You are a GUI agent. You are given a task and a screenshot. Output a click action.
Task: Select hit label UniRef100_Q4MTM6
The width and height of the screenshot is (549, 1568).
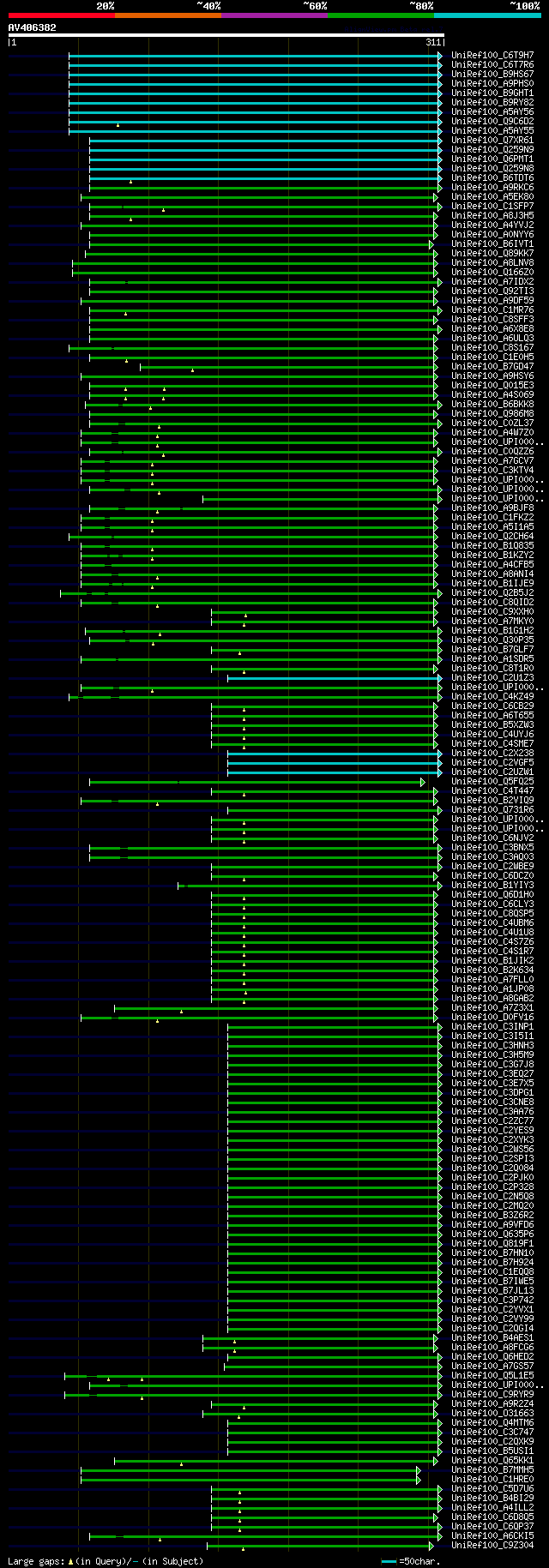492,1423
